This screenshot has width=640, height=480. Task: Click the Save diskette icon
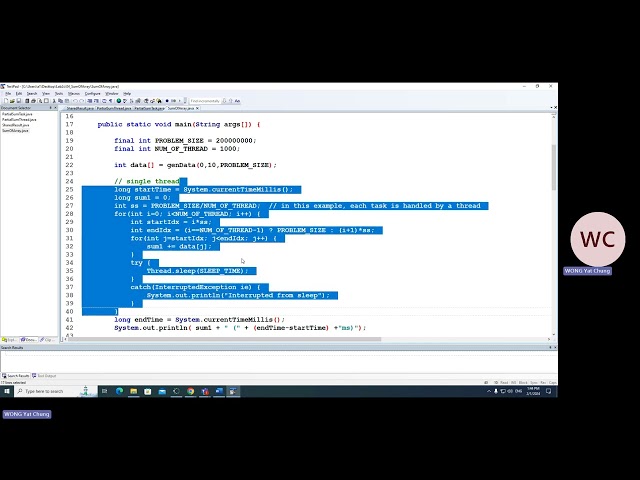tap(19, 101)
